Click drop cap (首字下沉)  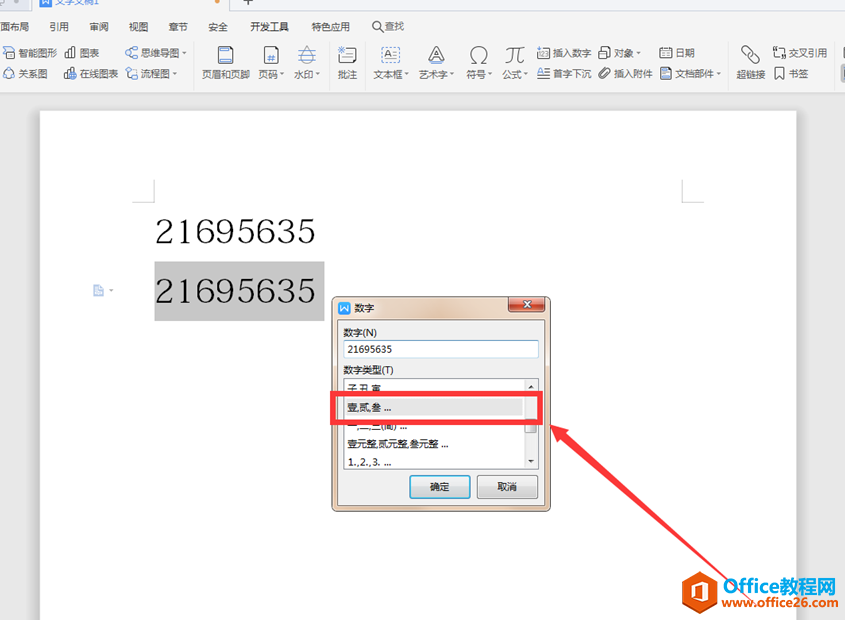point(564,73)
